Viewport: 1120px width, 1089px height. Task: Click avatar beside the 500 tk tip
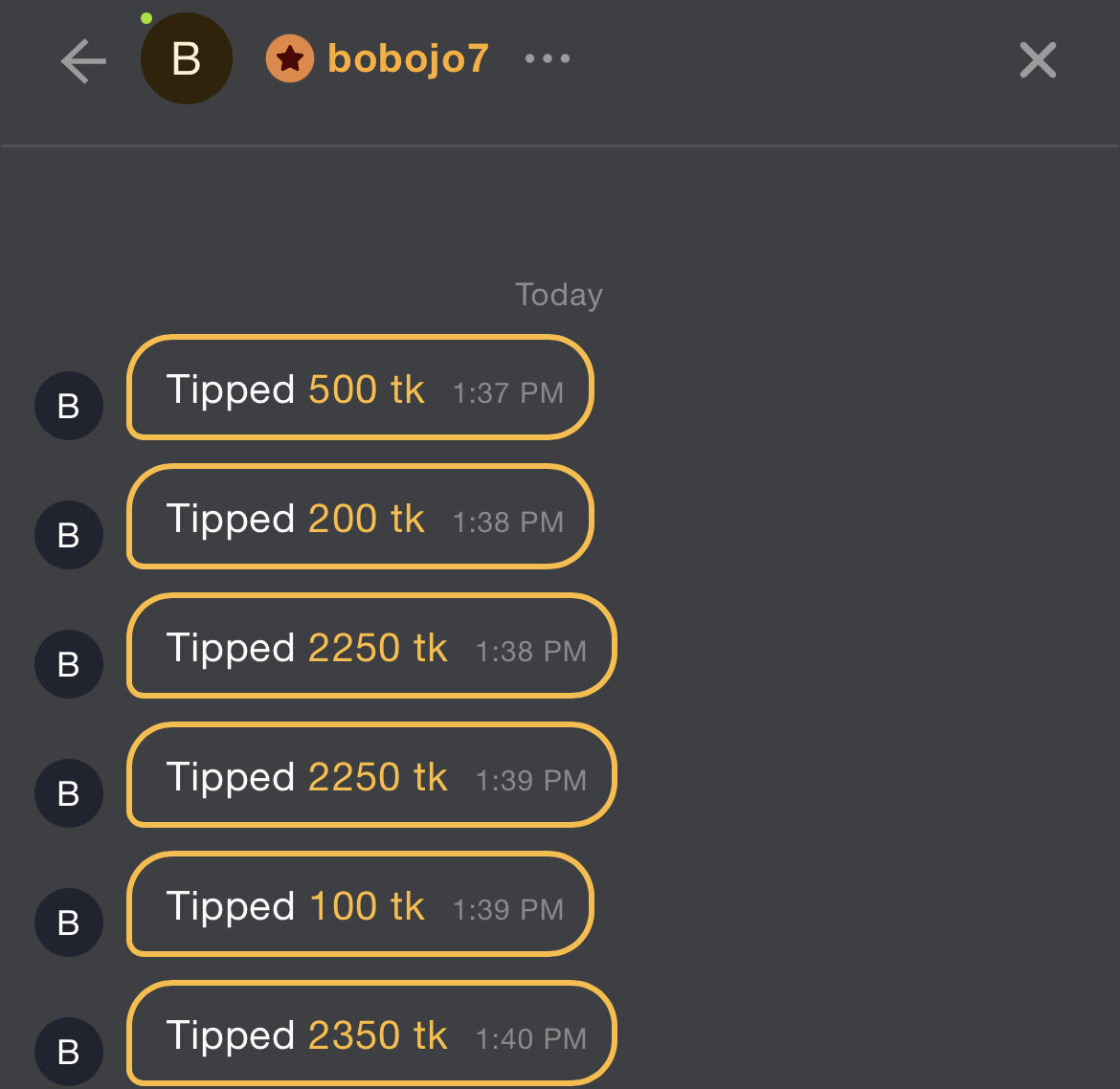69,406
